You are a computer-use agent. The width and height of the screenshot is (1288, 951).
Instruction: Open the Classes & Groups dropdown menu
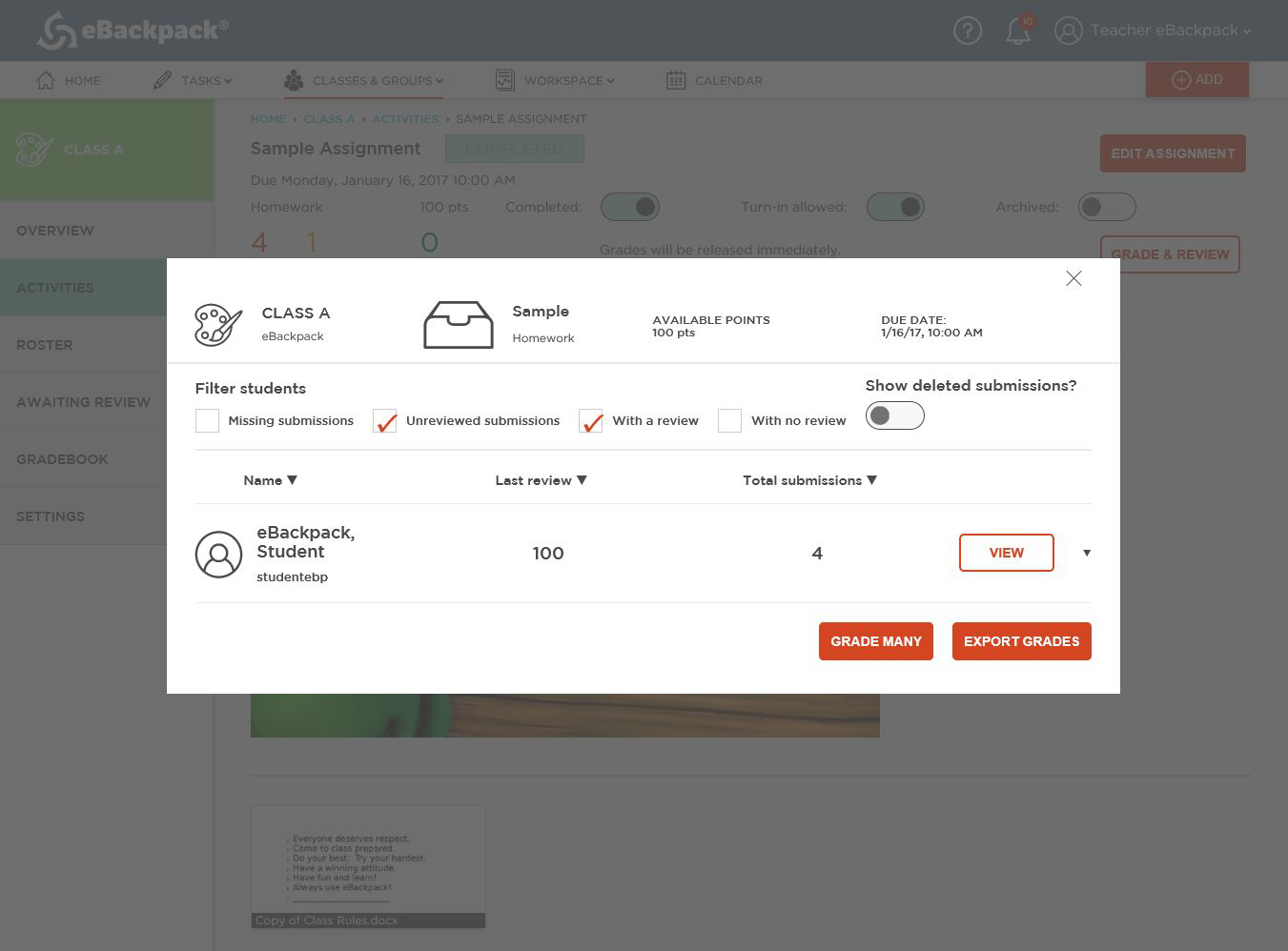(x=378, y=81)
